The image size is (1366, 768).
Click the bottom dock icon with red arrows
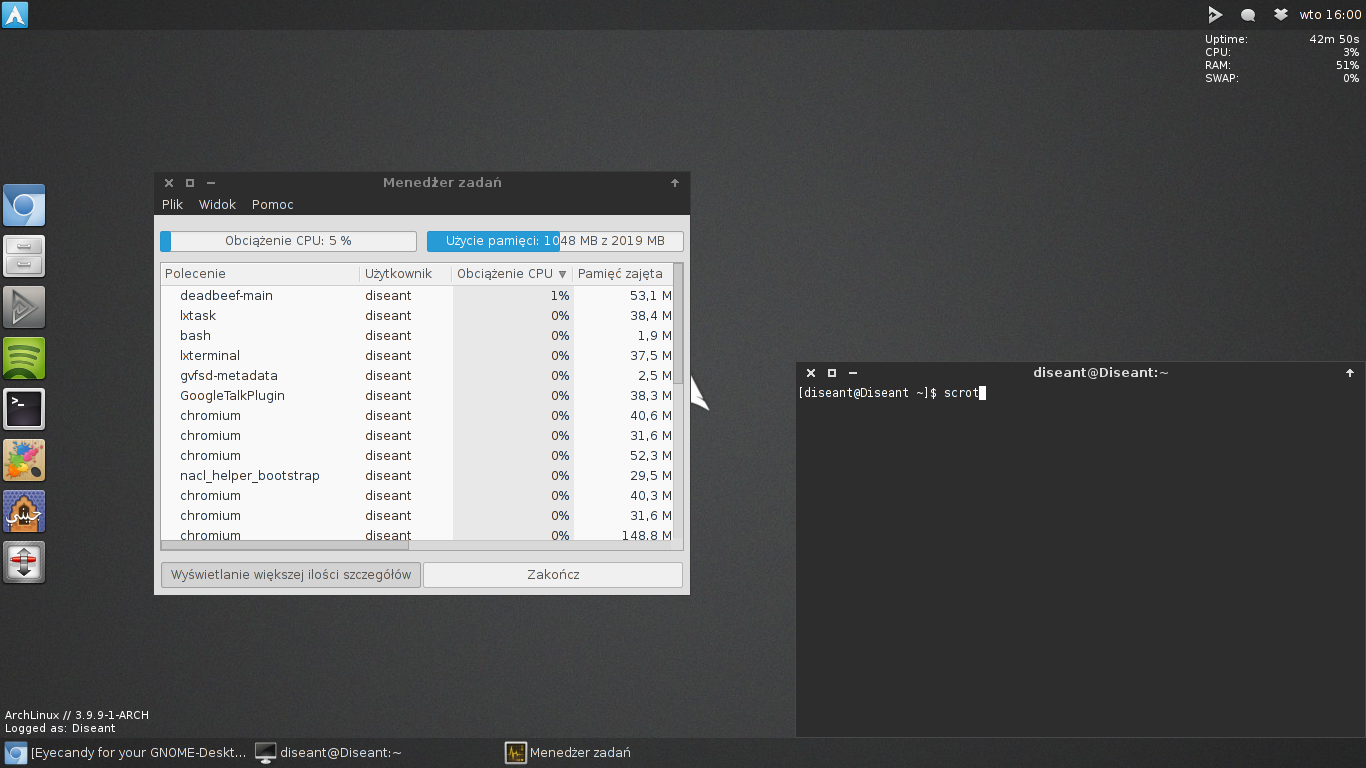(x=24, y=562)
